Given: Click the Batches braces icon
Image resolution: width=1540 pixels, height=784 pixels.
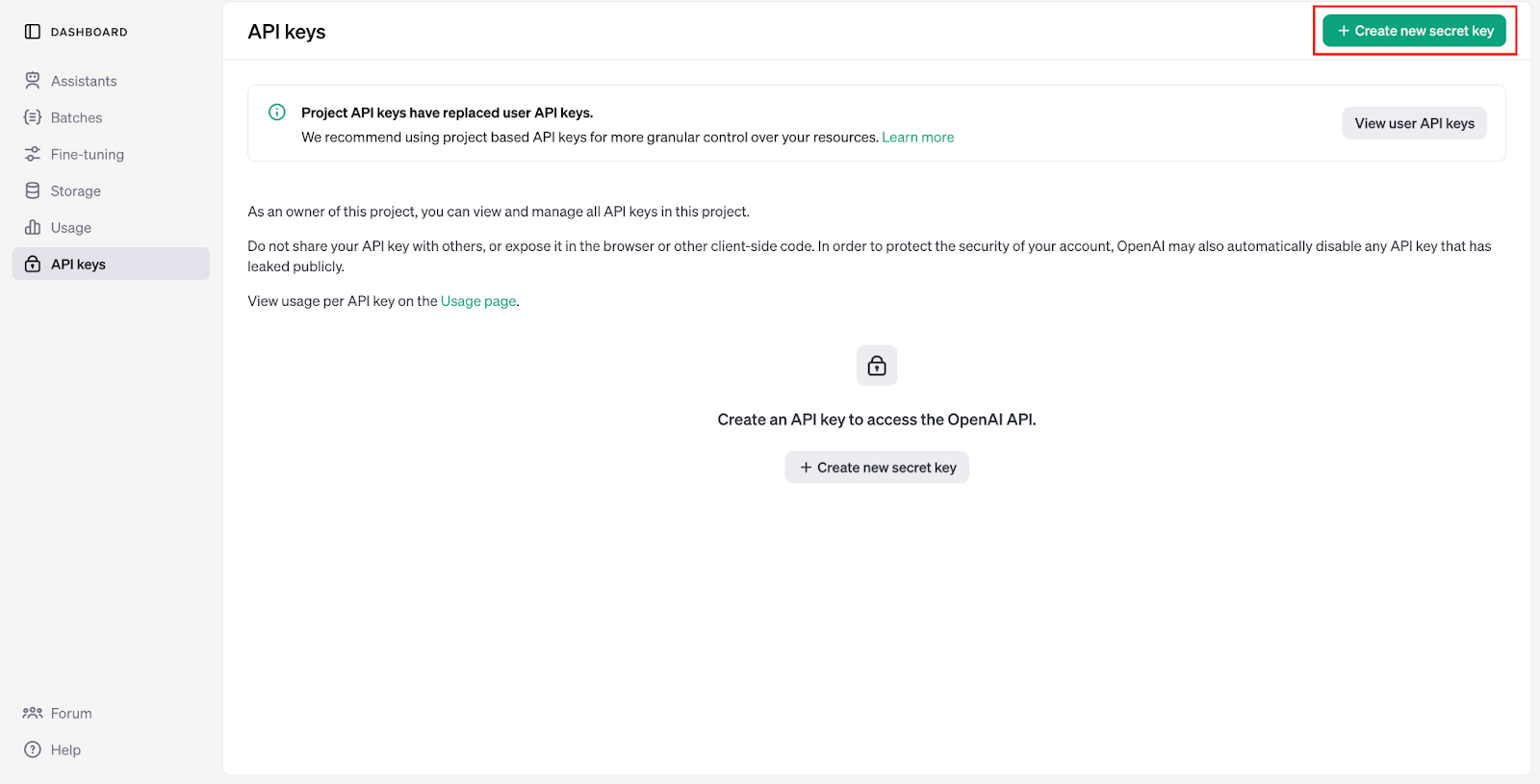Looking at the screenshot, I should tap(33, 117).
